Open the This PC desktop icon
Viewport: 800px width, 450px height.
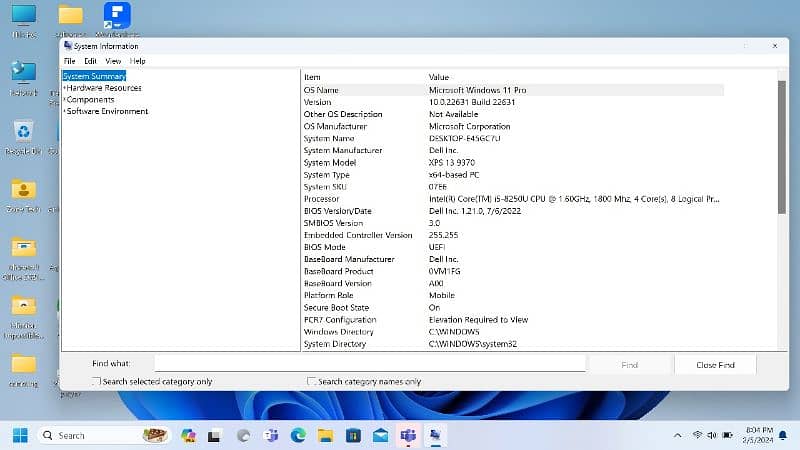click(23, 18)
